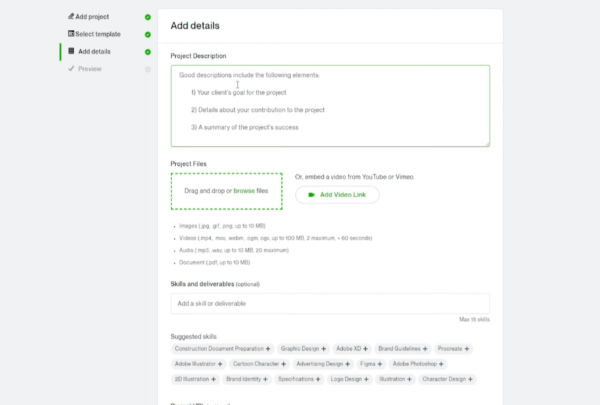Click green status check beside Add details
The image size is (600, 405).
[148, 52]
